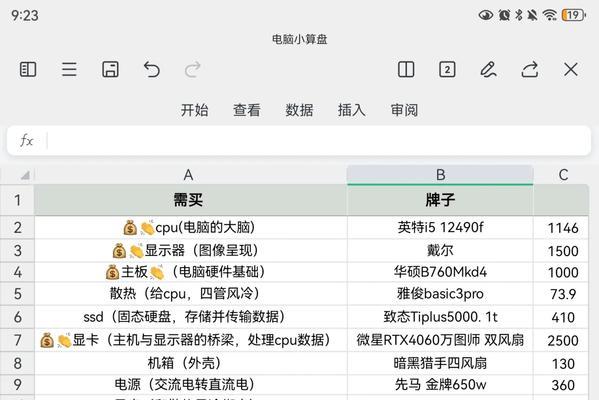The height and width of the screenshot is (400, 599).
Task: Click the fx function icon
Action: coord(27,141)
